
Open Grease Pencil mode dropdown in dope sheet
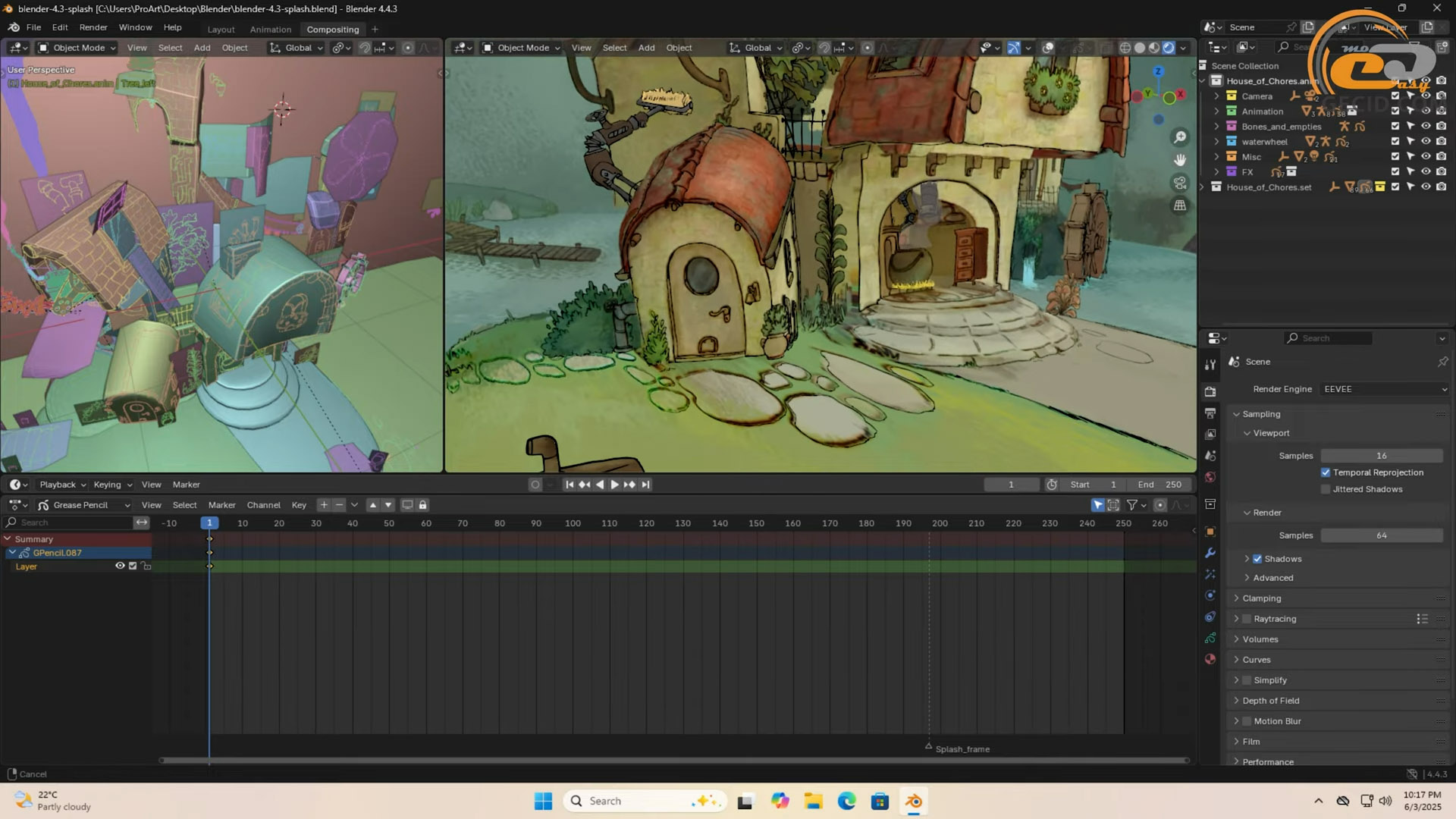[x=84, y=505]
